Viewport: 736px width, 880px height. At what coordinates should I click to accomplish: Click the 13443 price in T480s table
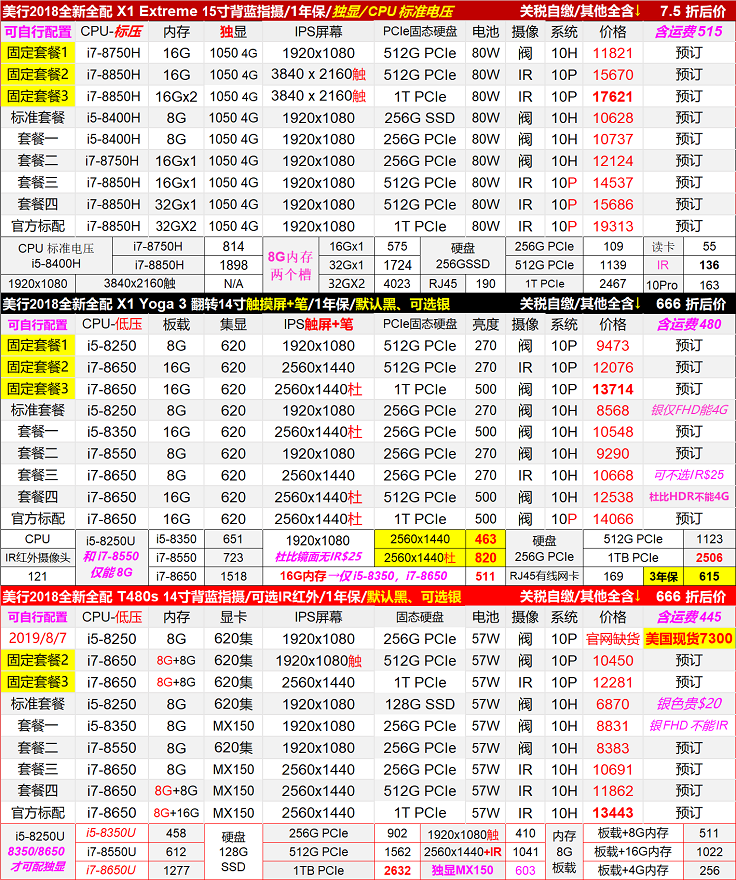pyautogui.click(x=613, y=812)
